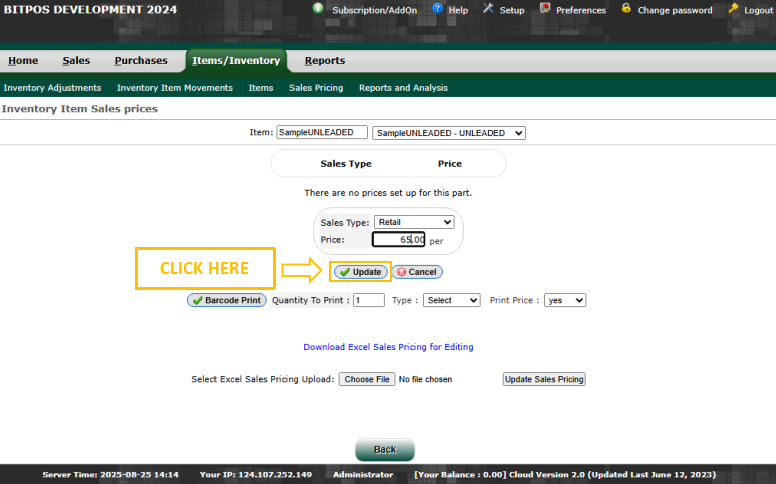Screen dimensions: 776x484
Task: Open Inventory Item Movements submenu
Action: click(x=175, y=88)
